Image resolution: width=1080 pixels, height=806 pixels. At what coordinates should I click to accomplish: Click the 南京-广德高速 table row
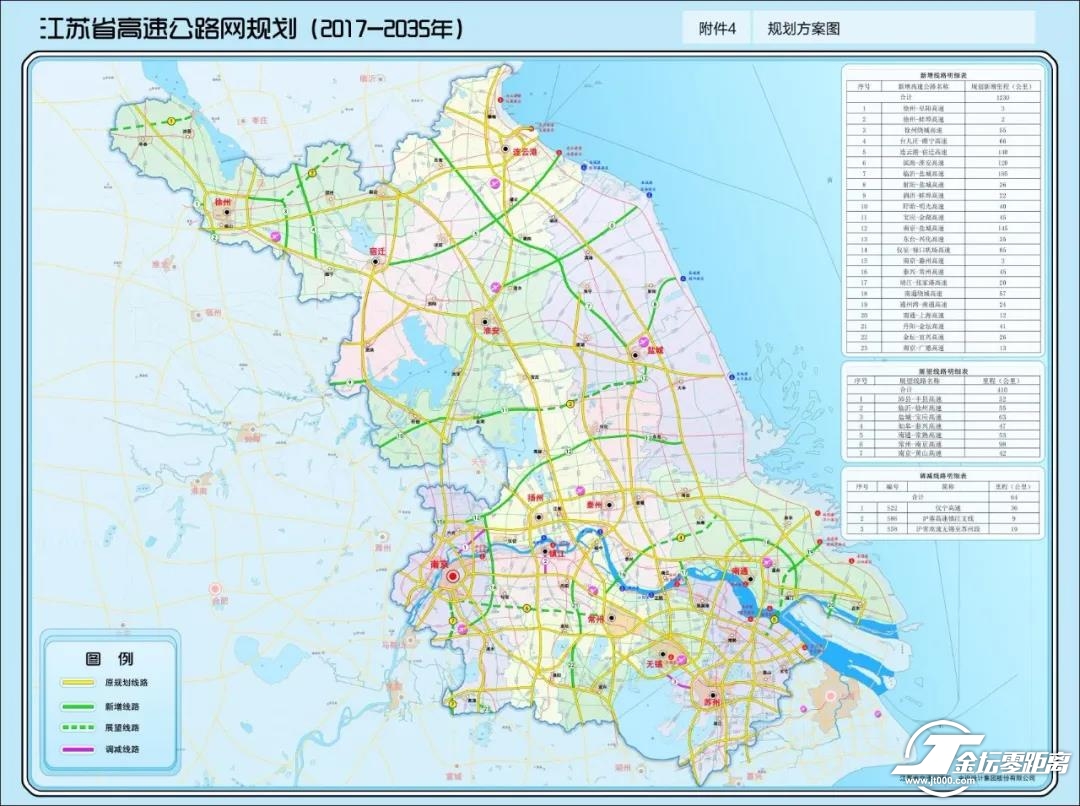click(x=943, y=348)
